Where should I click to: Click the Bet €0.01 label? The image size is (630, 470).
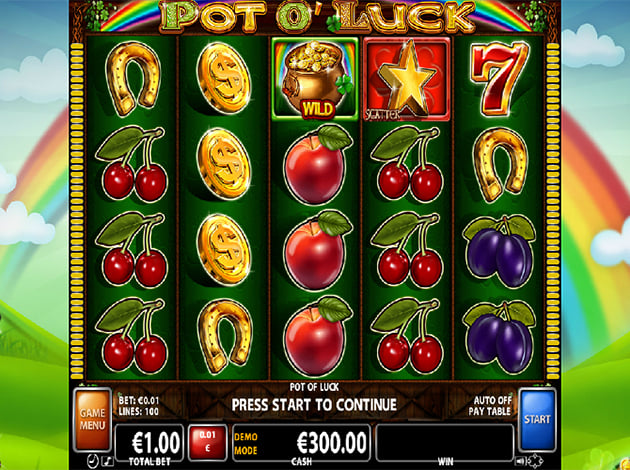pos(139,401)
